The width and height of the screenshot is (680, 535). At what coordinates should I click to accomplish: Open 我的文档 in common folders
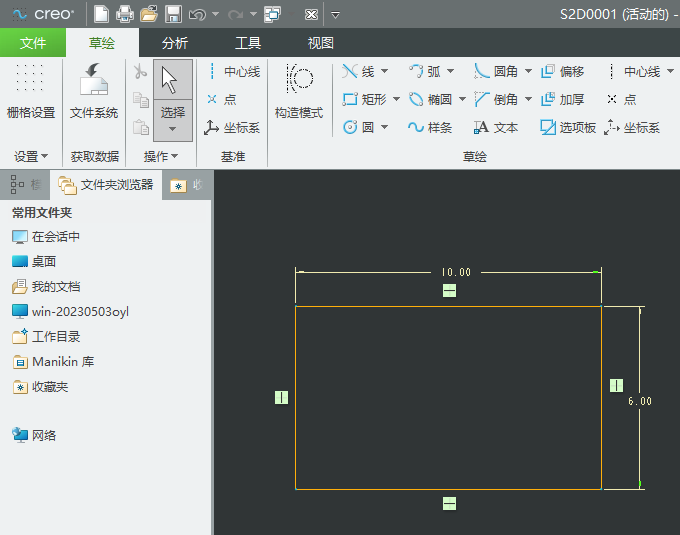pyautogui.click(x=55, y=286)
